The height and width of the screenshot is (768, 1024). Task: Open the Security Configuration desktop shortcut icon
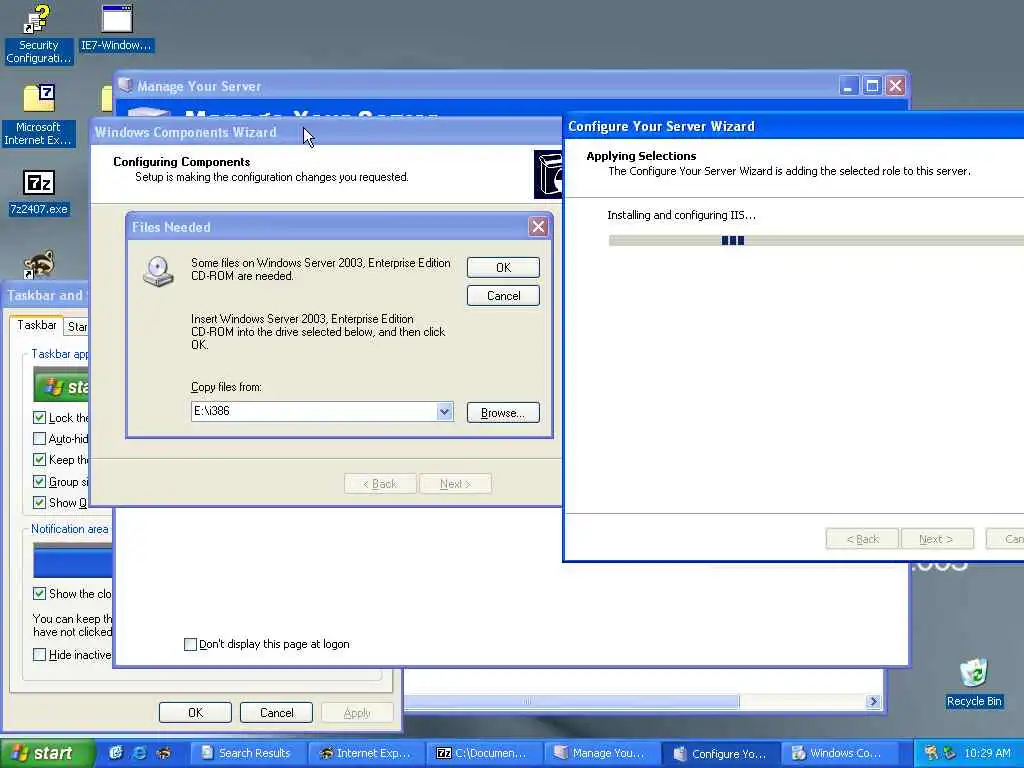pyautogui.click(x=38, y=34)
